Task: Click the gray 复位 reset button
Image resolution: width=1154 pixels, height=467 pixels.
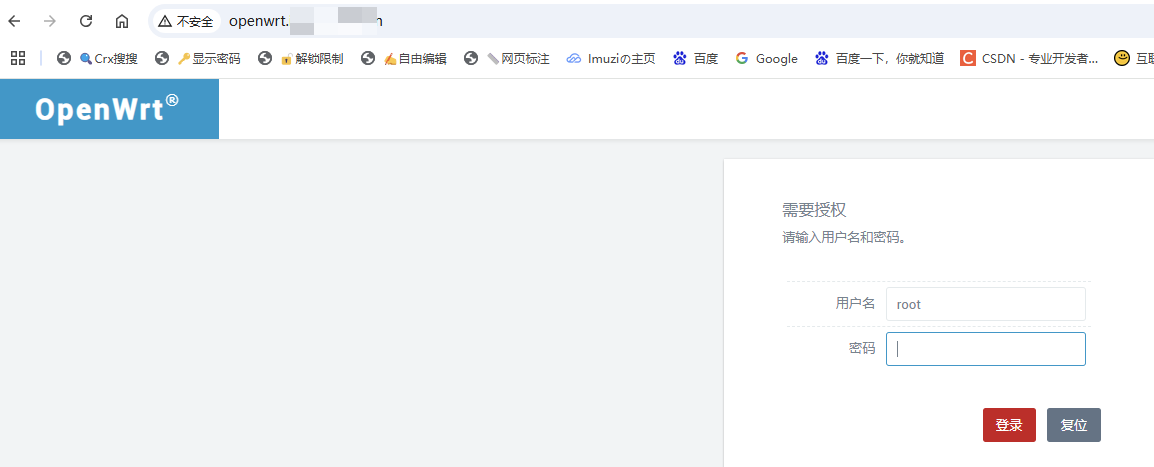Action: 1074,425
